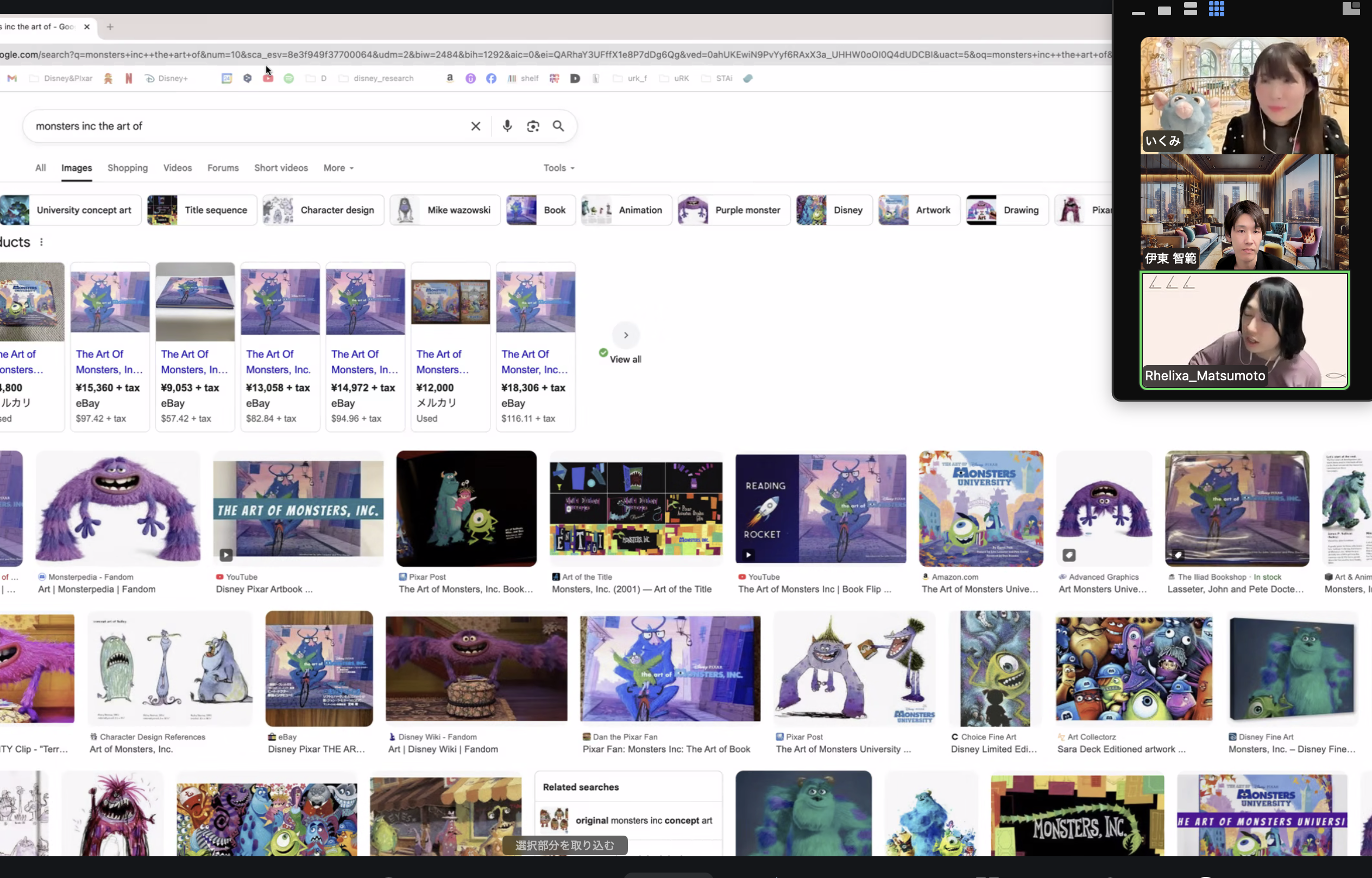The height and width of the screenshot is (878, 1372).
Task: Open the ¥18,306 eBay product listing
Action: 536,346
